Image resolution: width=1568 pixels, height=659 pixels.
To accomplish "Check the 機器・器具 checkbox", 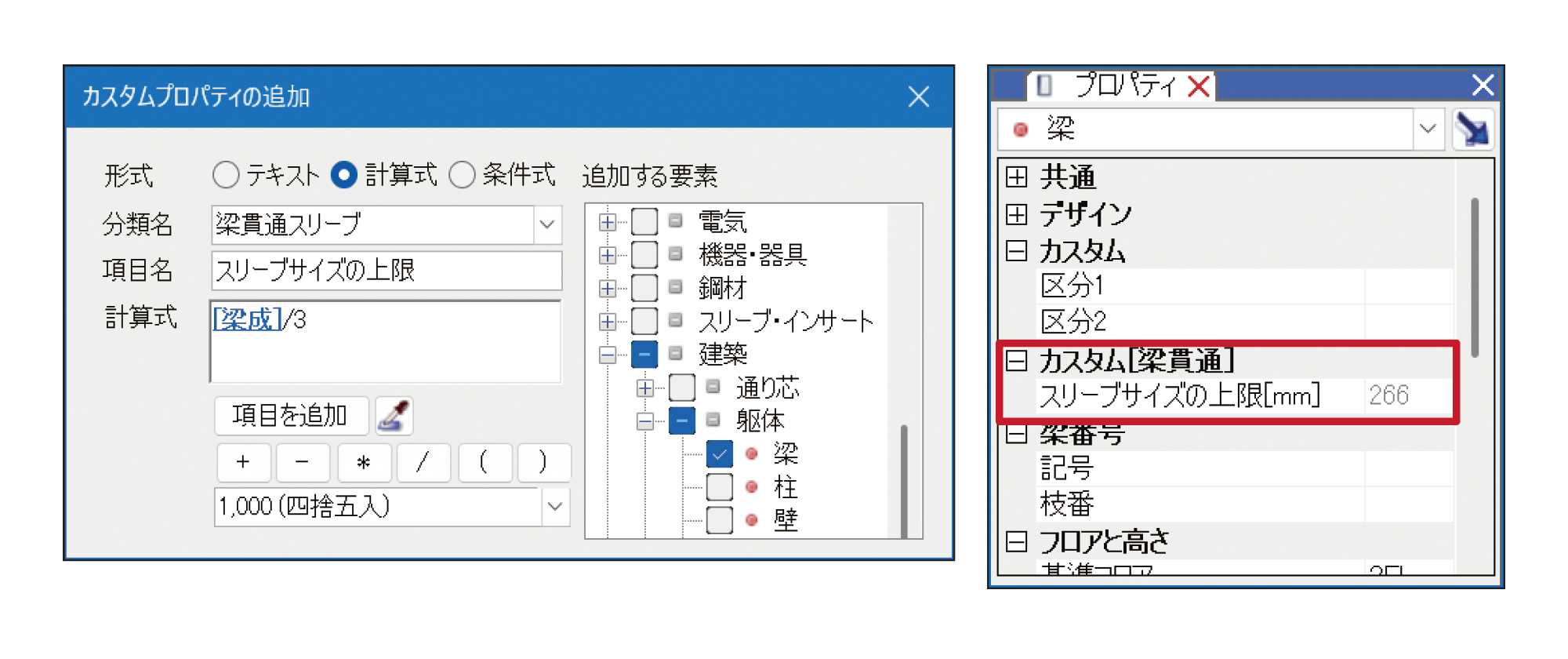I will [x=644, y=255].
